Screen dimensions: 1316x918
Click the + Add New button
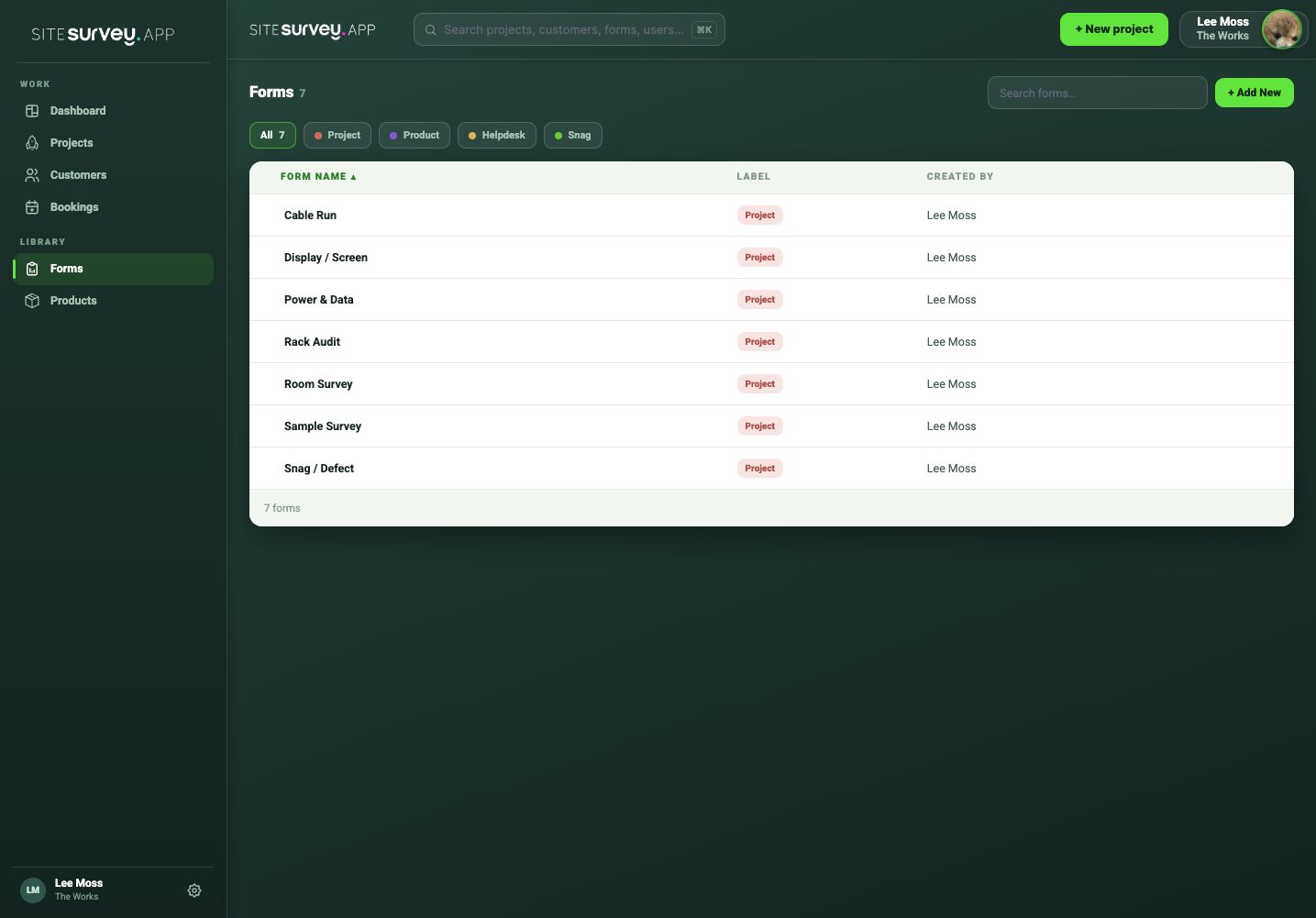(x=1255, y=93)
